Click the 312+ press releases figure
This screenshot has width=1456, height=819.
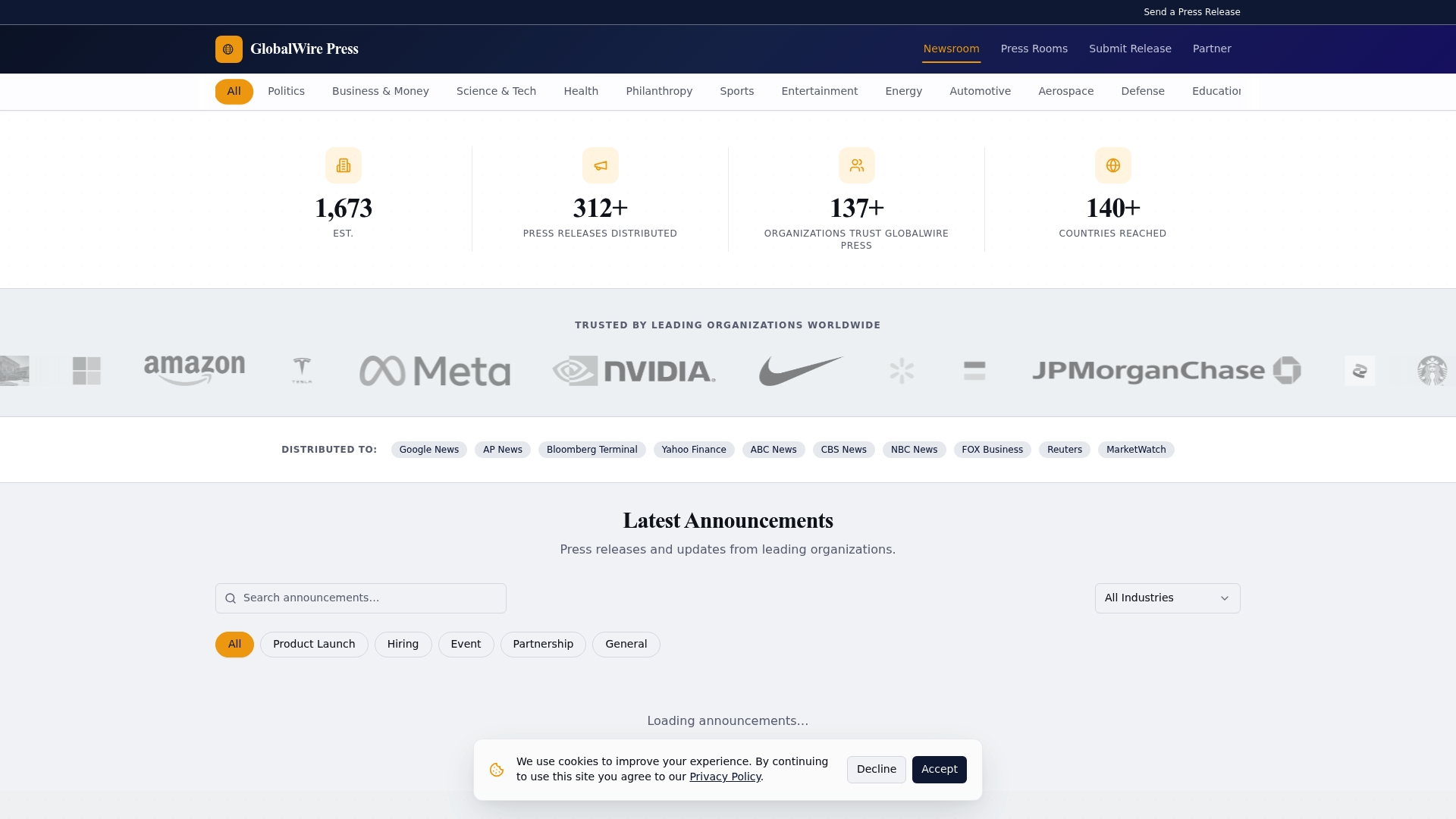601,209
